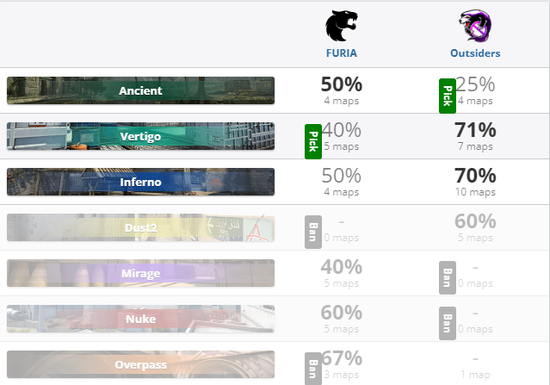The image size is (550, 385).
Task: Open the FURIA team name link
Action: (x=341, y=53)
